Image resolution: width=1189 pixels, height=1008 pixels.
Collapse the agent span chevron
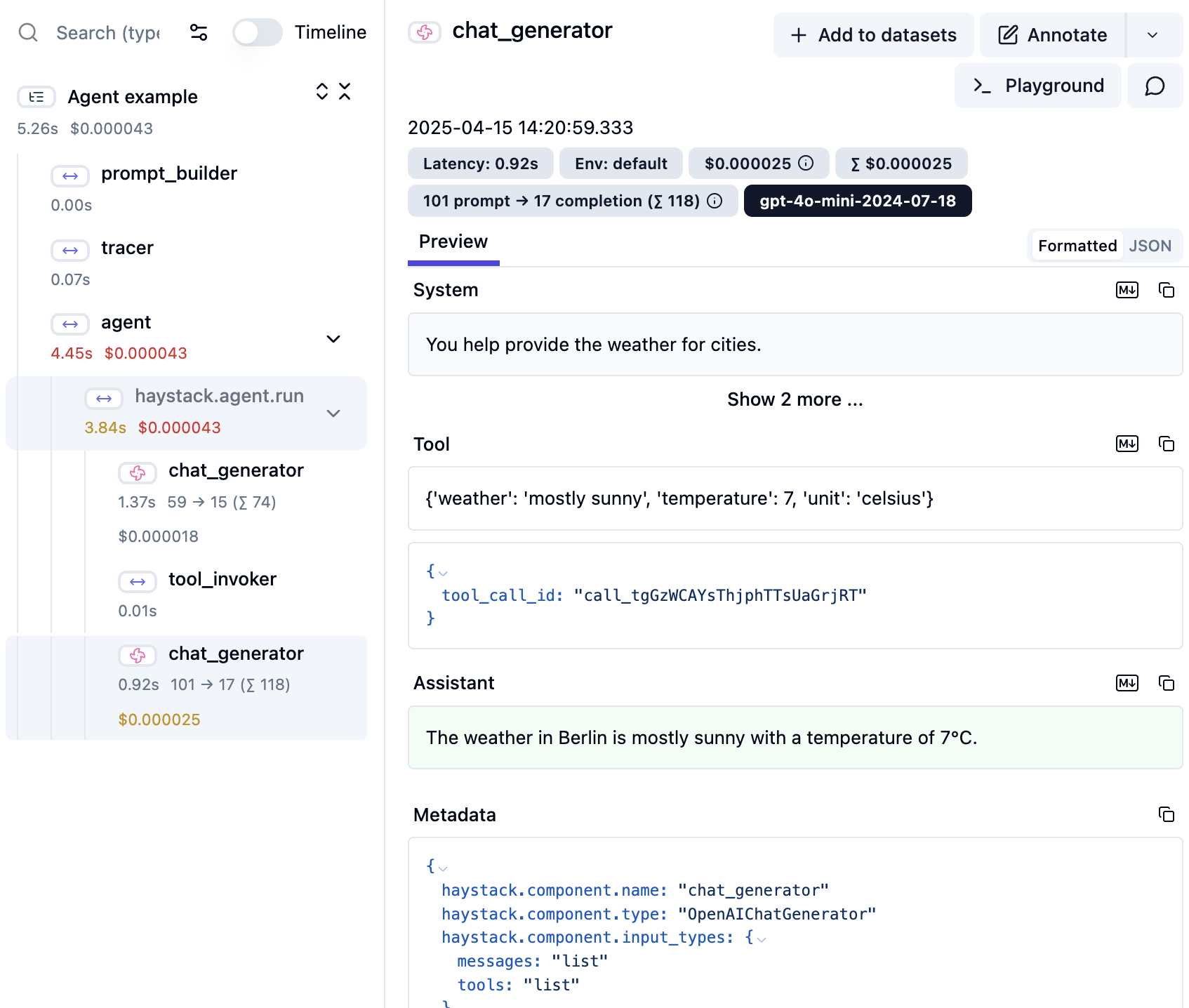click(x=333, y=339)
